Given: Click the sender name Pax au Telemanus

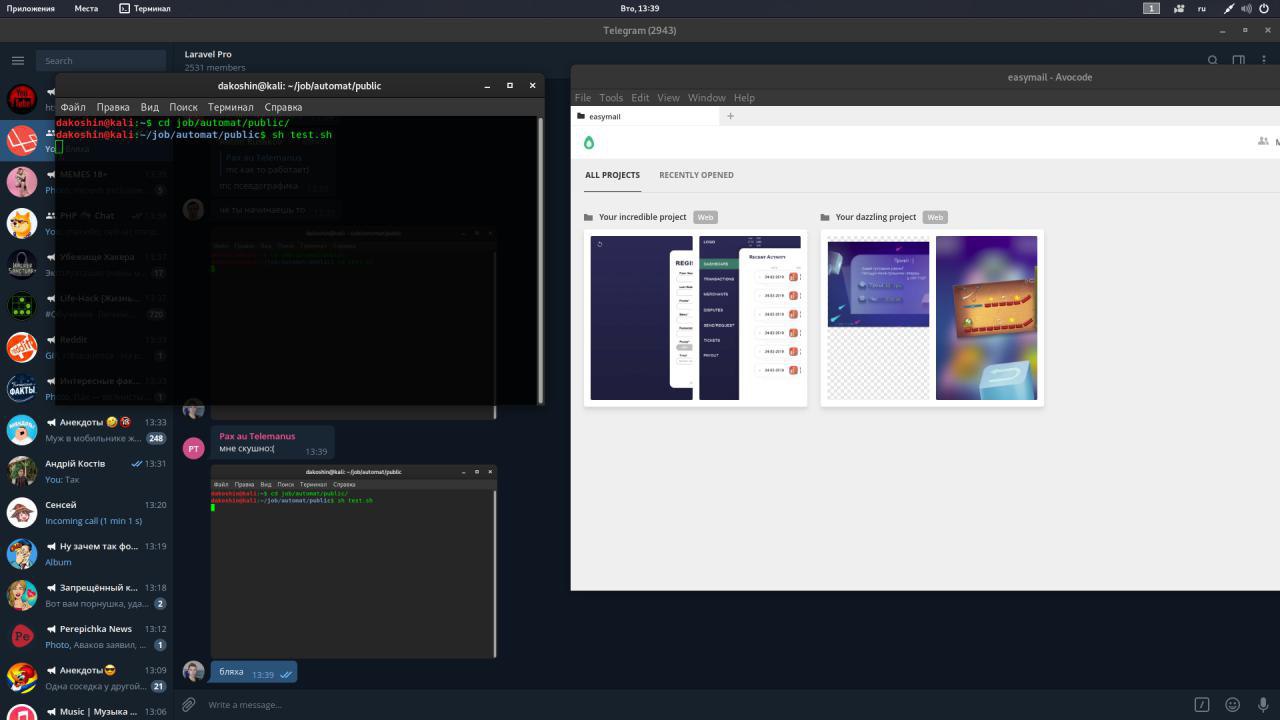Looking at the screenshot, I should (257, 436).
